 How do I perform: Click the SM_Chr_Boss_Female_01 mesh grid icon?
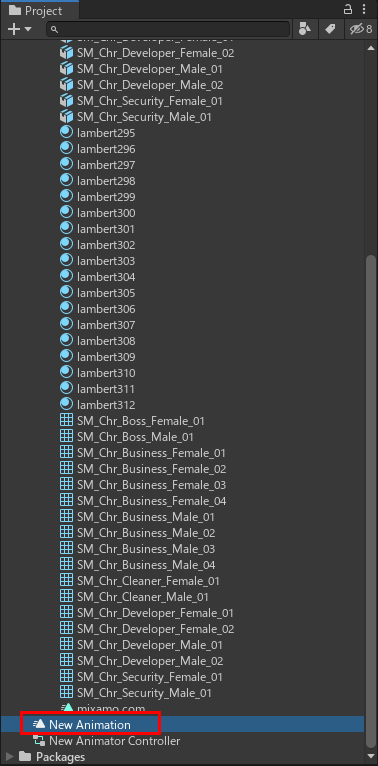pos(66,421)
